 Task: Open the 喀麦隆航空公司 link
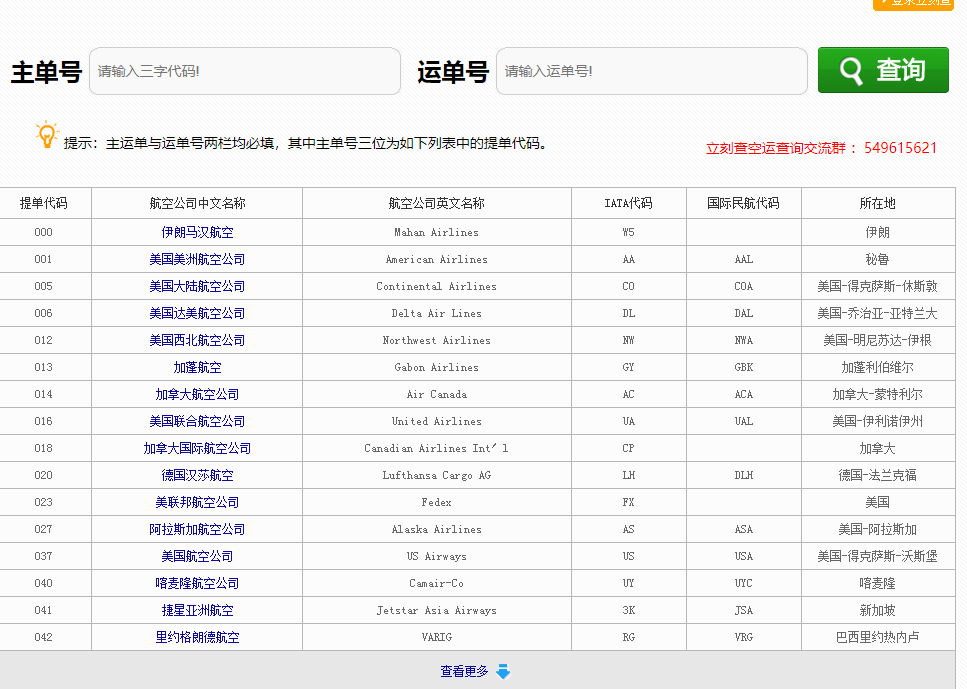click(197, 584)
